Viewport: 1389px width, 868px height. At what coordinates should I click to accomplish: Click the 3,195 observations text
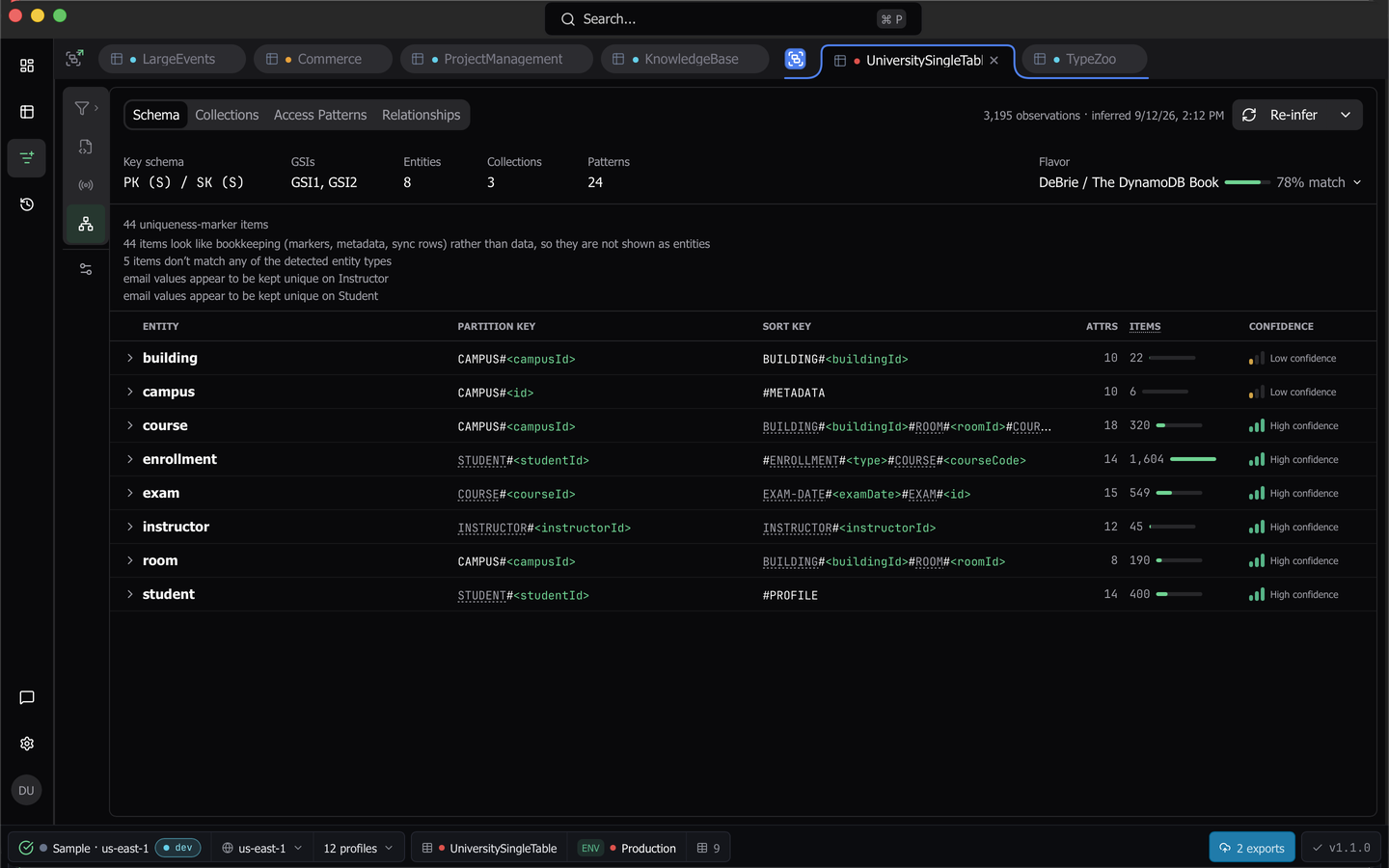pos(1031,116)
